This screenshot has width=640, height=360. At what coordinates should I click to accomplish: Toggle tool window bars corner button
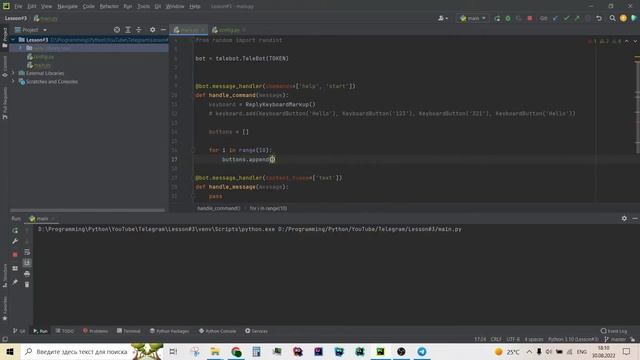tap(5, 339)
